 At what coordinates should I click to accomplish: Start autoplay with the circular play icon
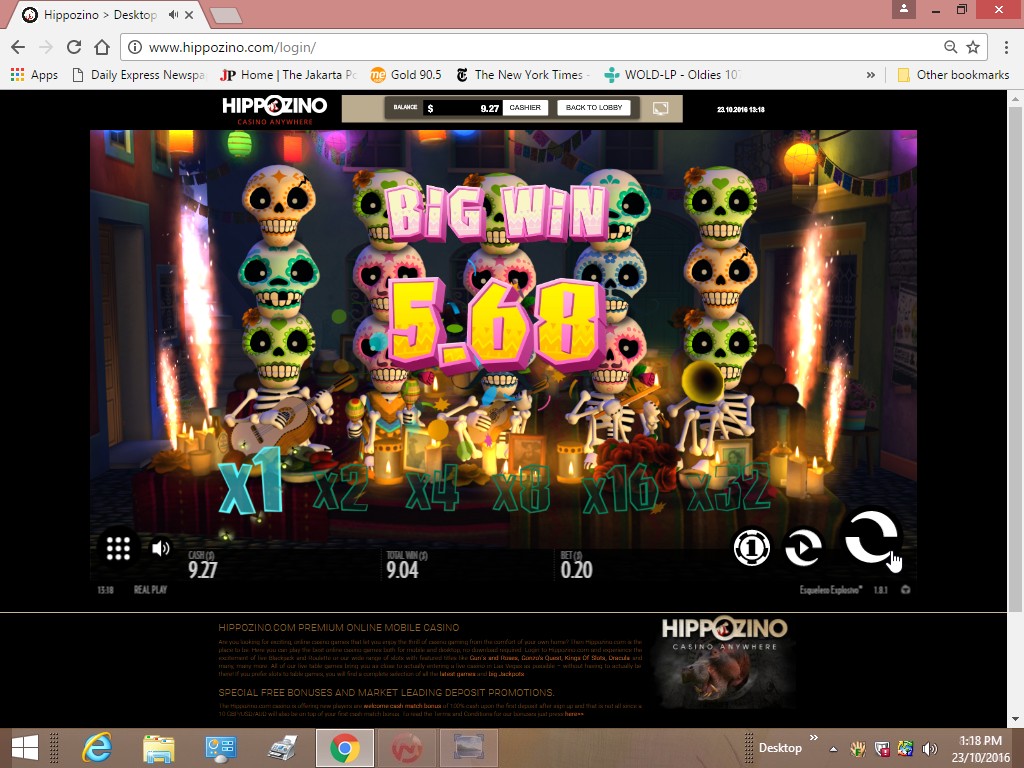(803, 548)
